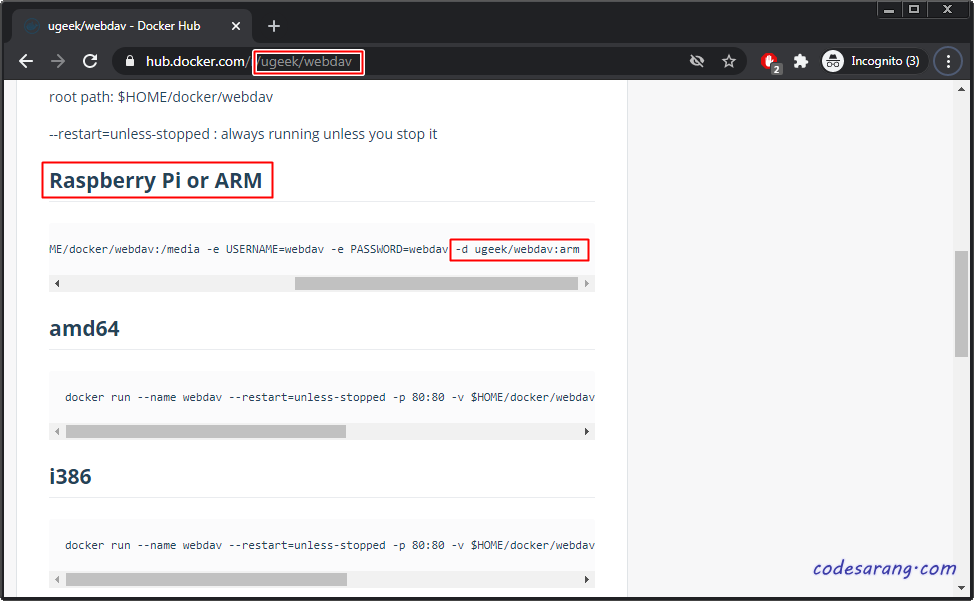Image resolution: width=974 pixels, height=601 pixels.
Task: Open the red ad-blocker extension icon
Action: pyautogui.click(x=770, y=61)
